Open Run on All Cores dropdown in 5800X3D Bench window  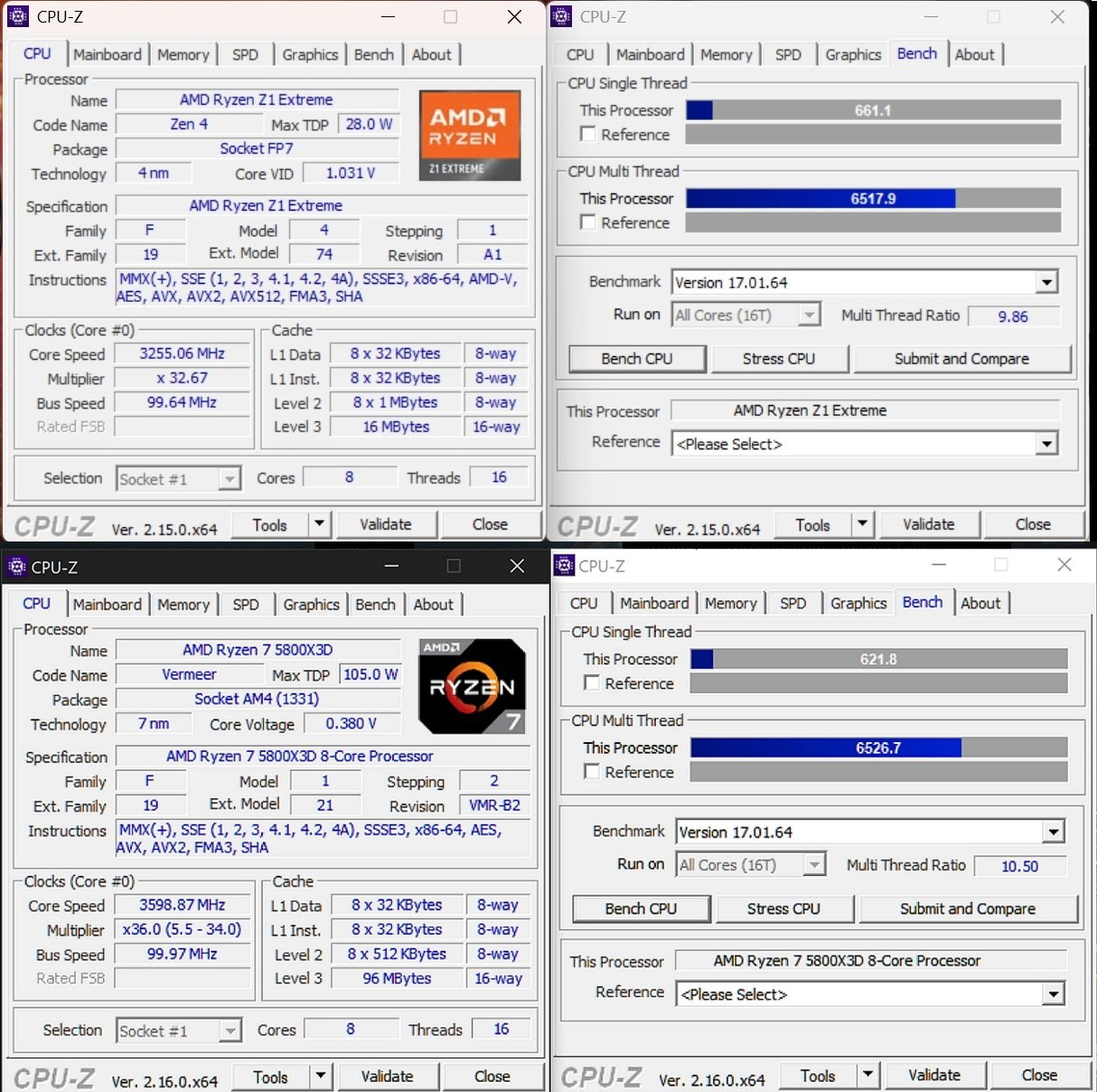point(814,865)
